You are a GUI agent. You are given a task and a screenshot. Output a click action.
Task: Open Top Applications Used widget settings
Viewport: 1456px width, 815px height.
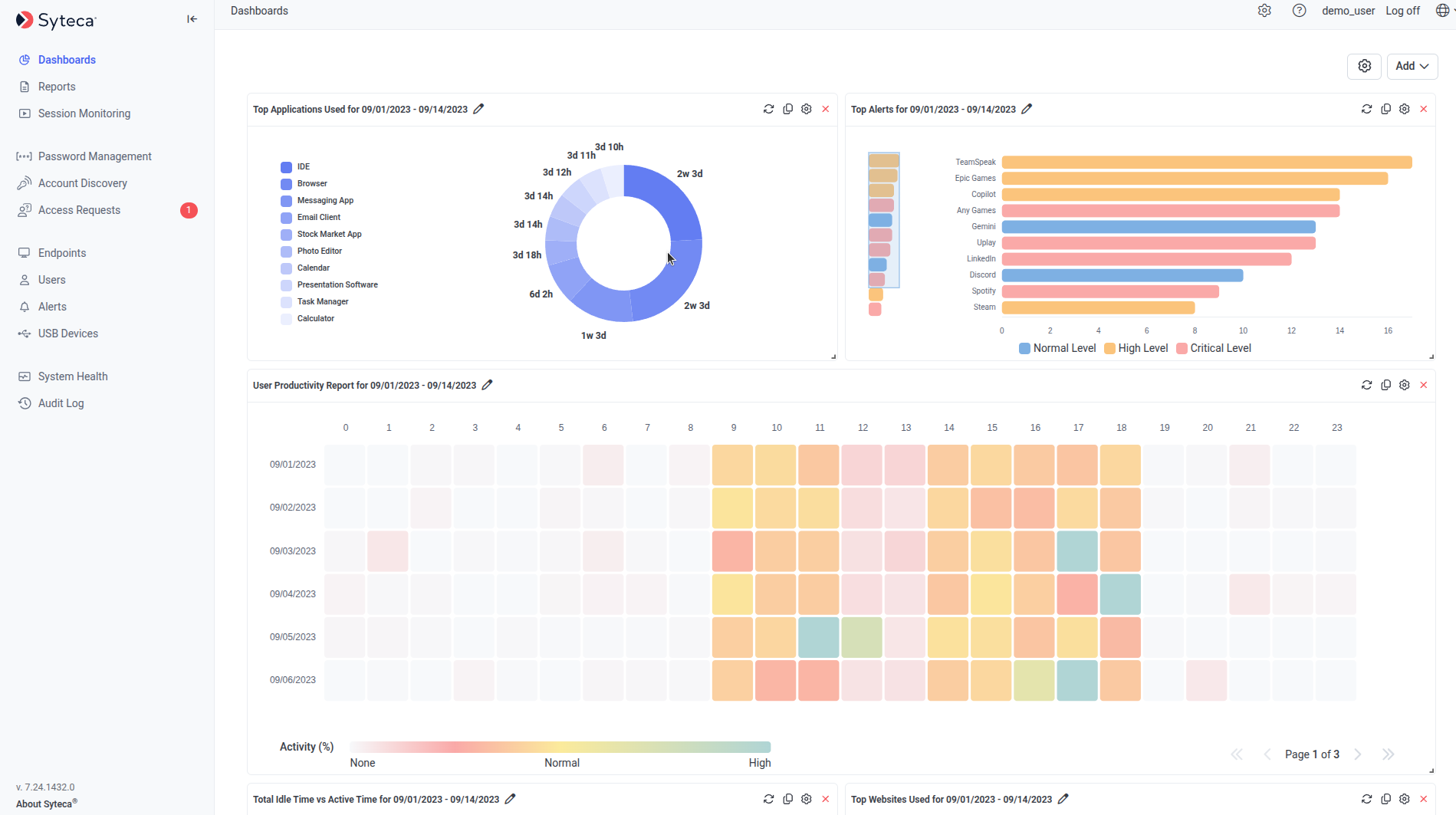[x=806, y=109]
